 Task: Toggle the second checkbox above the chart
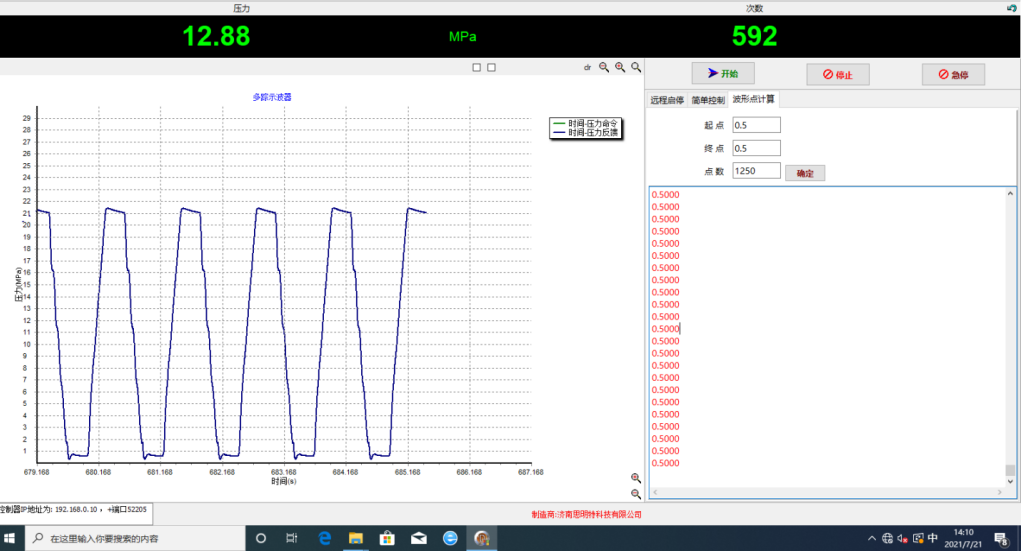pos(491,67)
